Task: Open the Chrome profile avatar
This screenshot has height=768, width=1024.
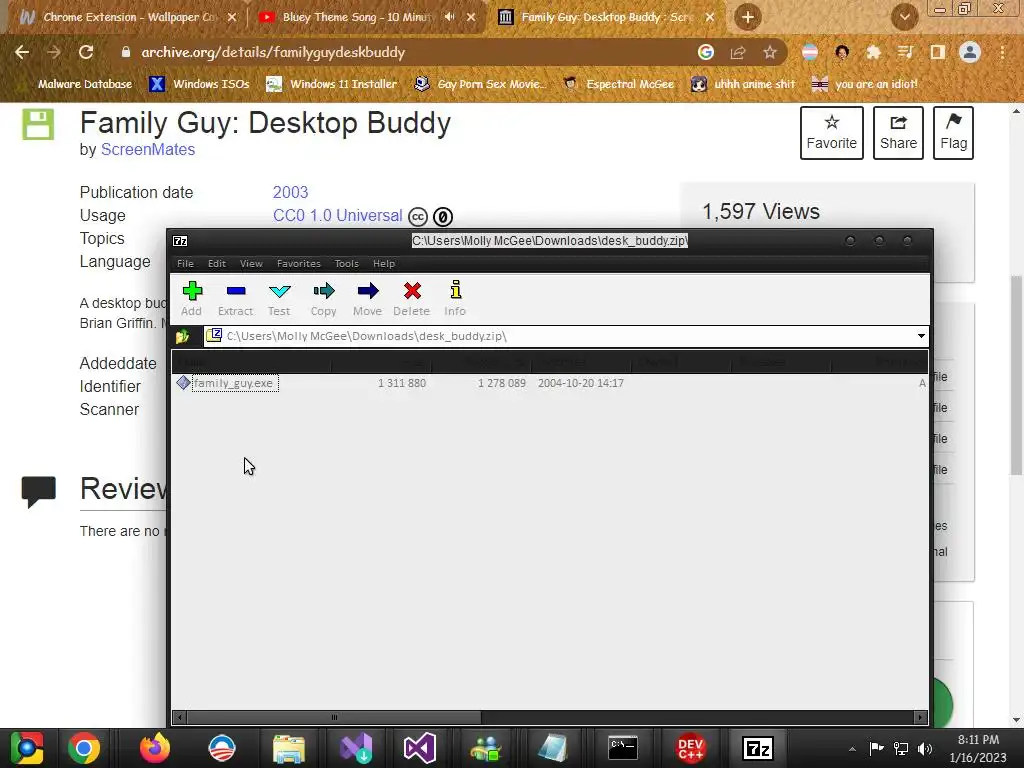Action: [970, 52]
